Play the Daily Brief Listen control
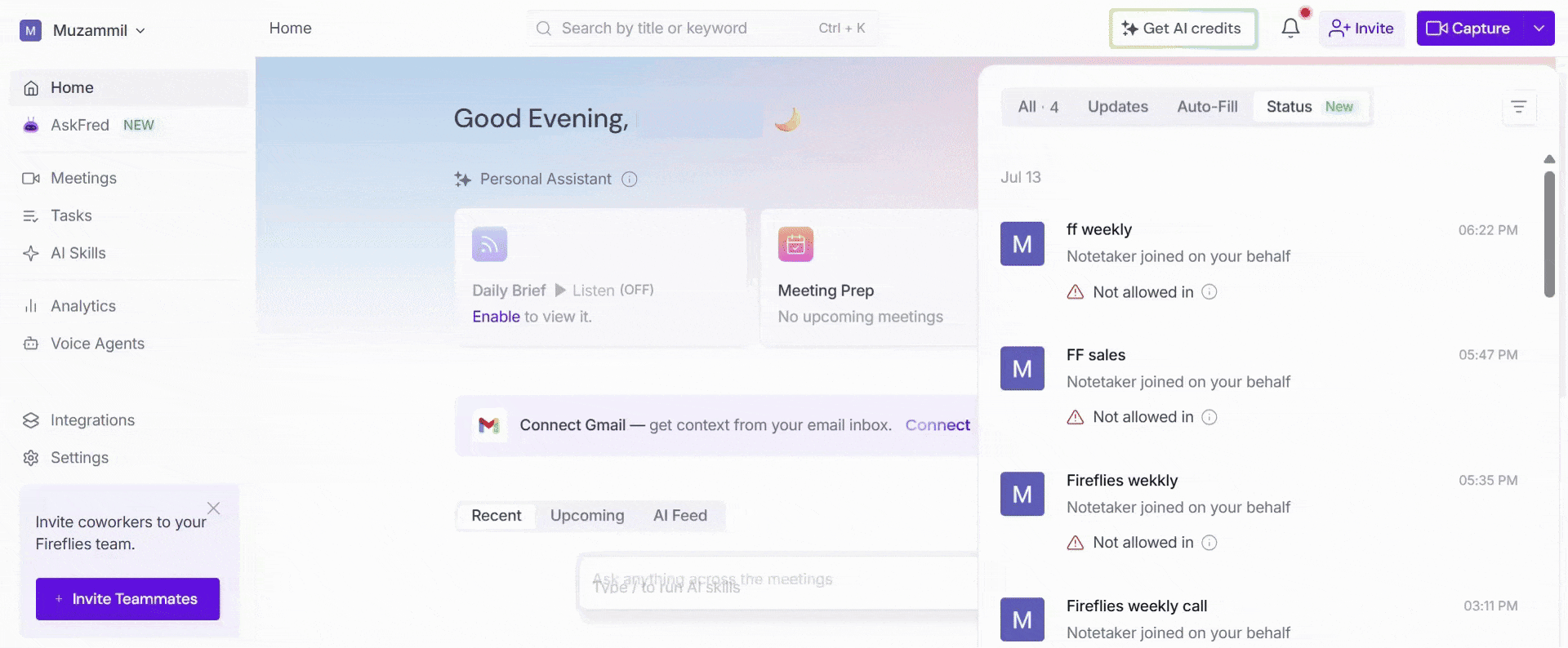Viewport: 1568px width, 648px height. pyautogui.click(x=560, y=290)
